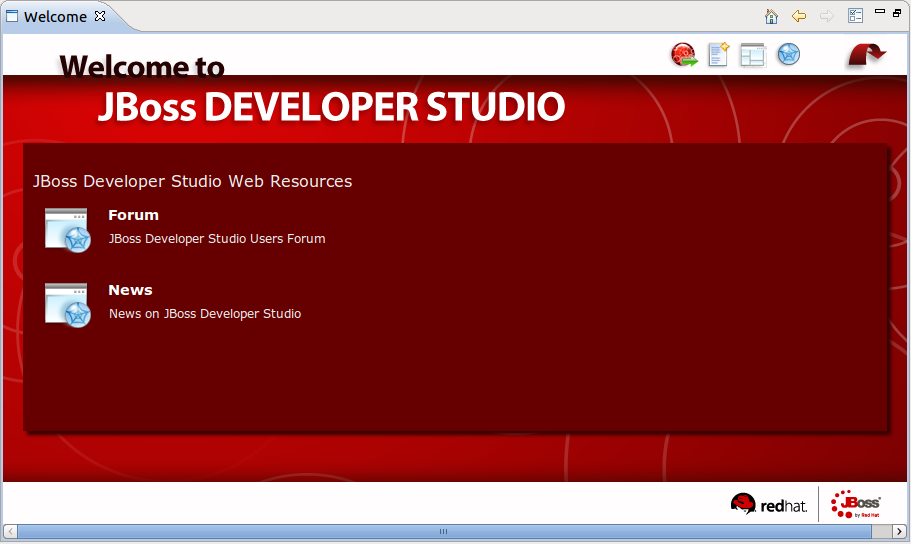
Task: Open the Web Resources blue globe icon
Action: point(788,54)
